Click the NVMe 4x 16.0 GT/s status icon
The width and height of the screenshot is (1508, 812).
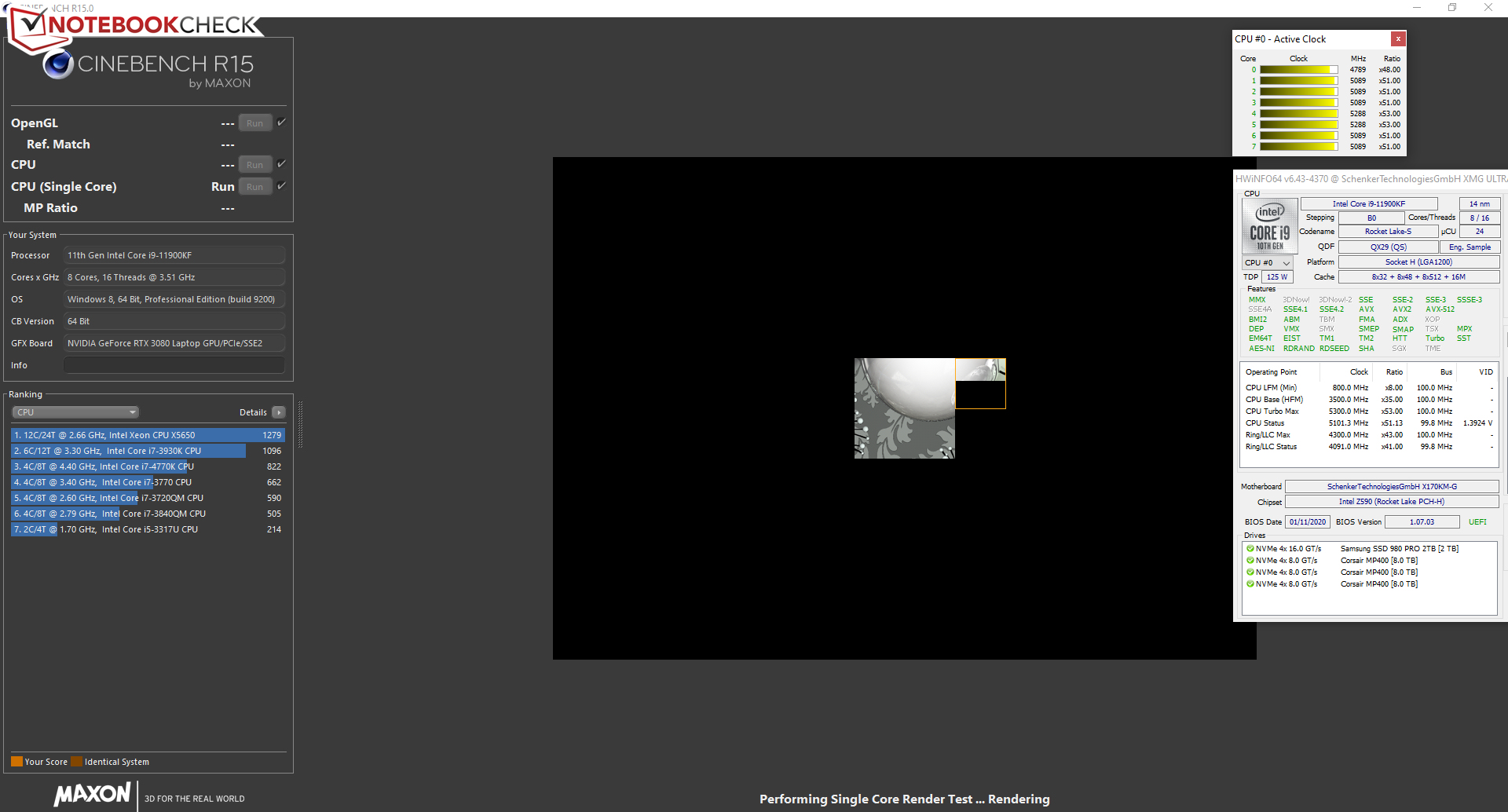coord(1250,549)
